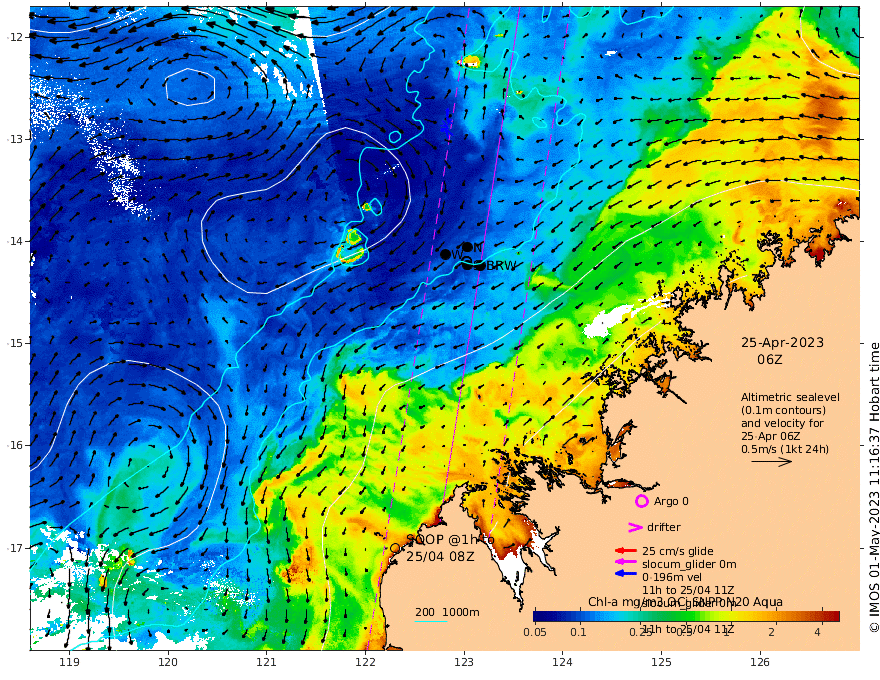Click the blue 0-196m vel legend arrow
Image resolution: width=880 pixels, height=680 pixels.
point(626,573)
